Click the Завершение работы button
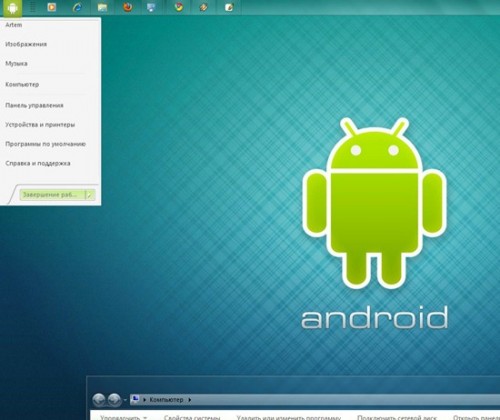 tap(52, 195)
